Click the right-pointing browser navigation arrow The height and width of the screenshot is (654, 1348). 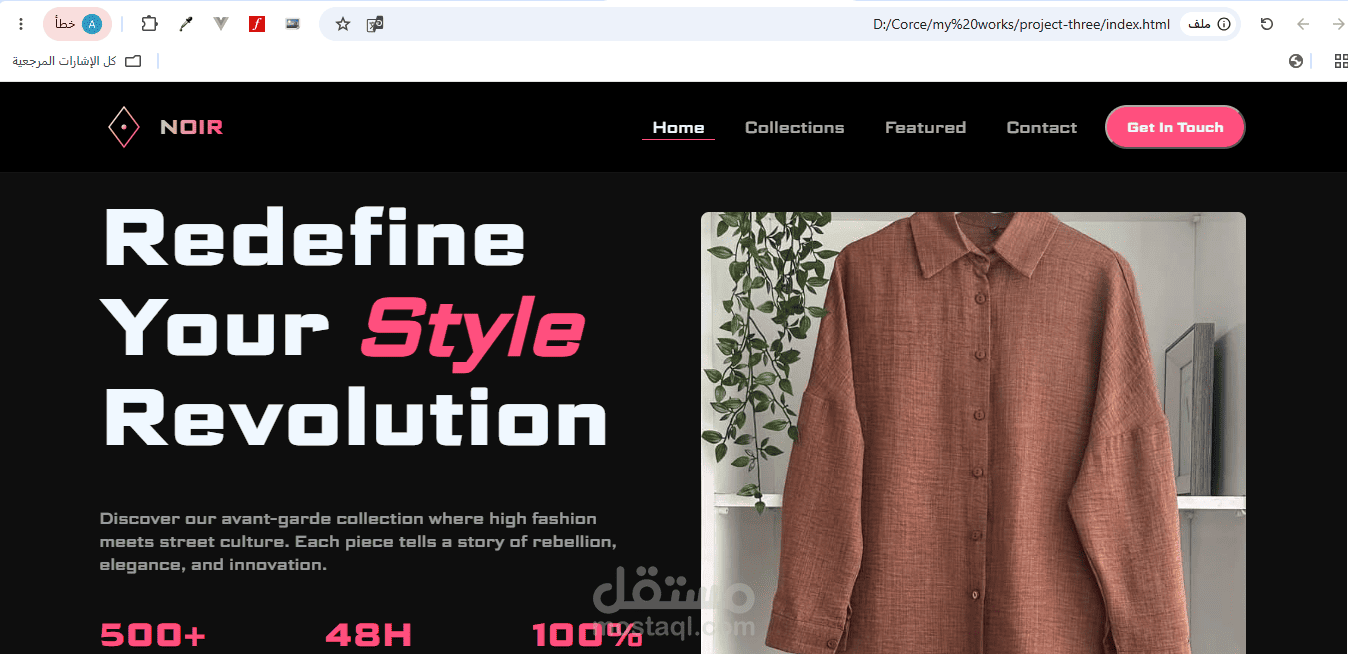(x=1338, y=24)
